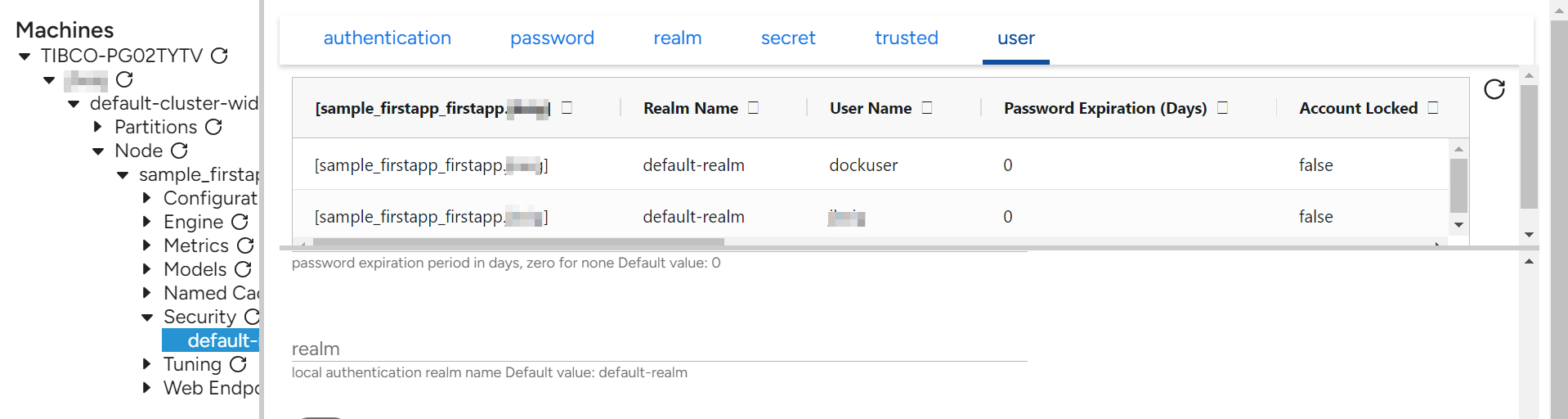The height and width of the screenshot is (419, 1568).
Task: Toggle the Realm Name column checkbox
Action: pyautogui.click(x=753, y=108)
